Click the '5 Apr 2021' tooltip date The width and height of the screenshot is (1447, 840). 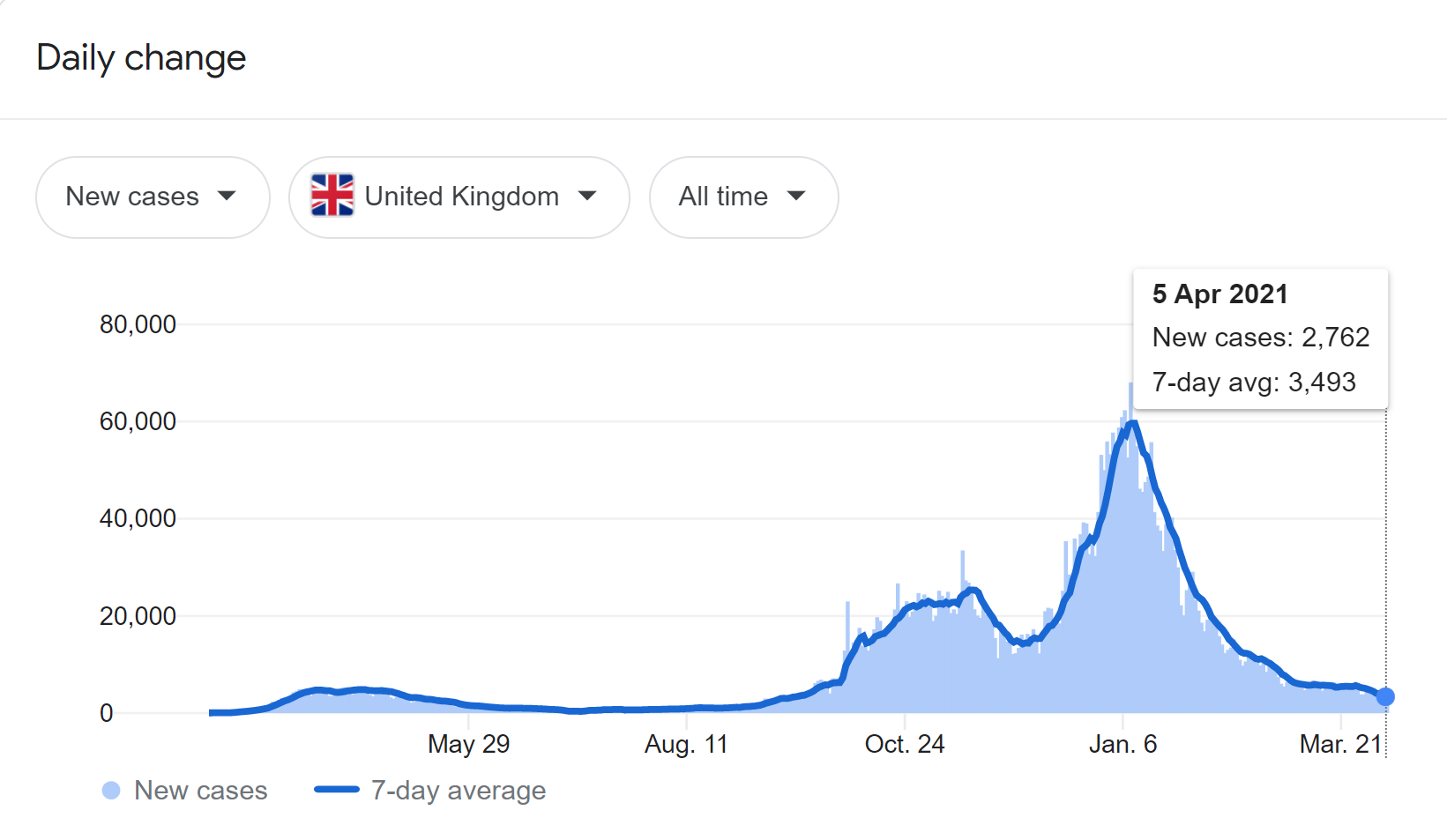tap(1220, 294)
